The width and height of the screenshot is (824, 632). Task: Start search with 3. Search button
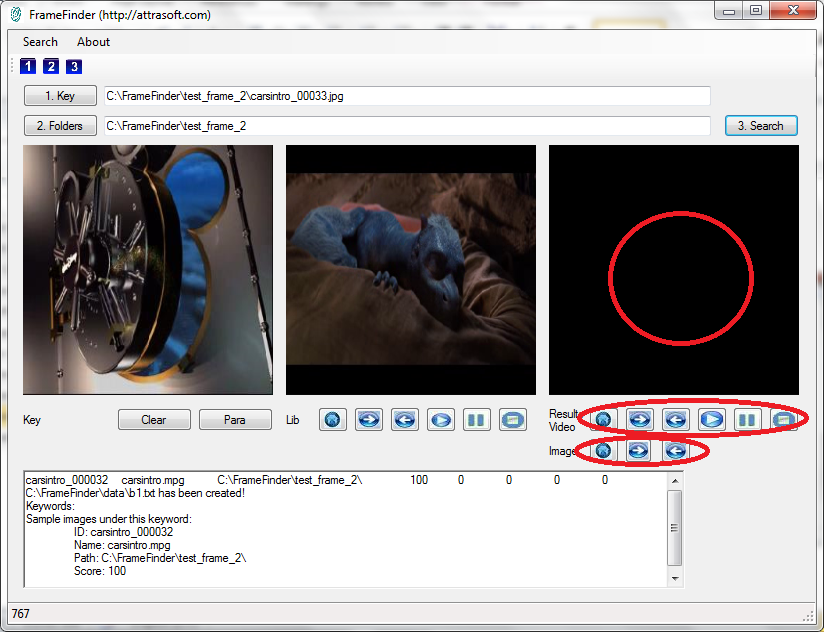click(x=761, y=126)
